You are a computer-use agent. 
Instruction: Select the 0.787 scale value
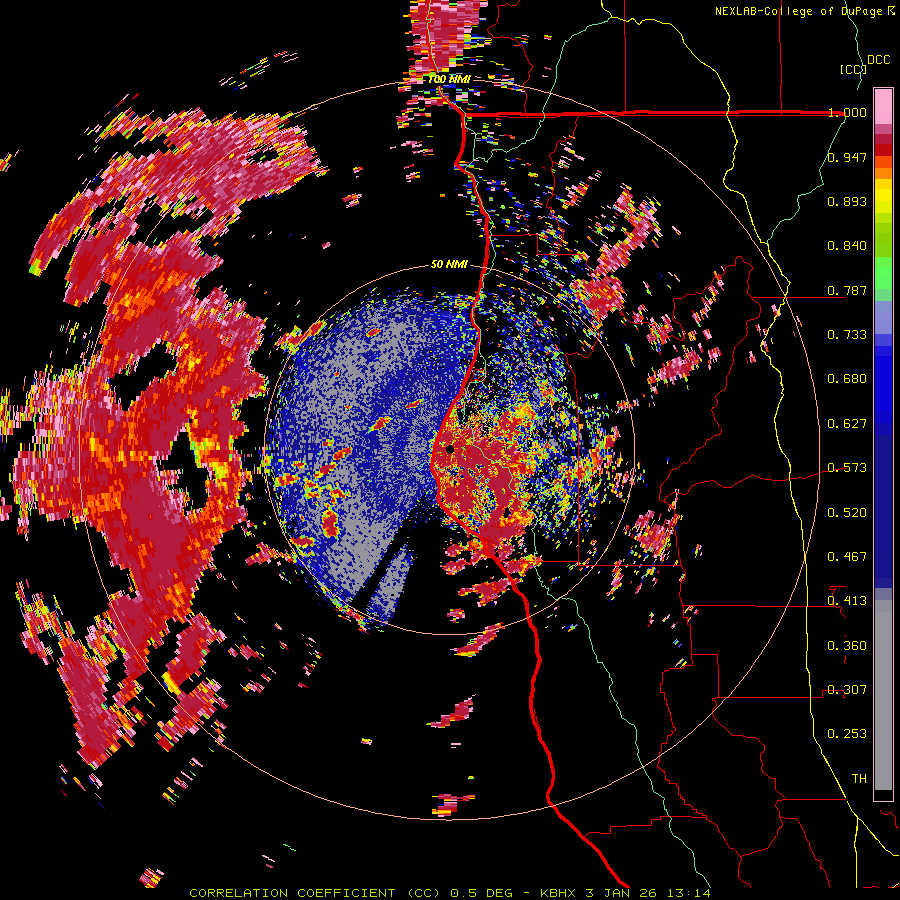pos(847,290)
